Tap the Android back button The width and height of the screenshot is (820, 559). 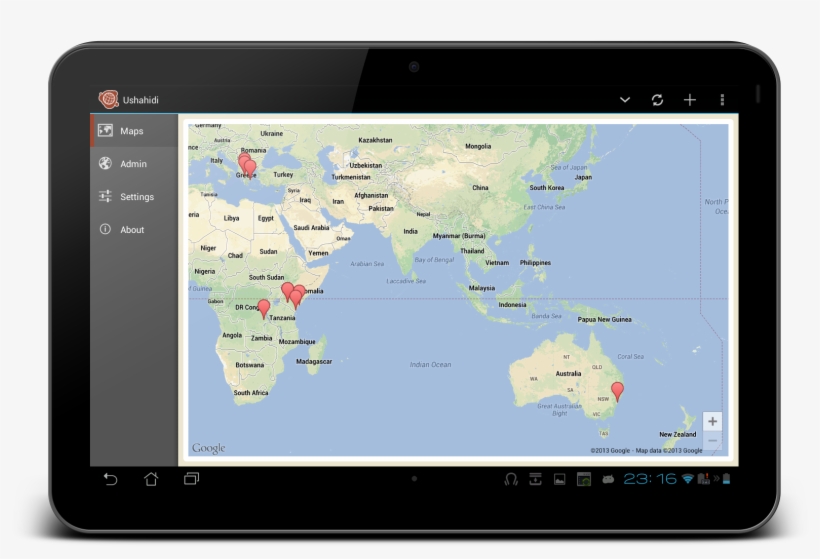[110, 479]
